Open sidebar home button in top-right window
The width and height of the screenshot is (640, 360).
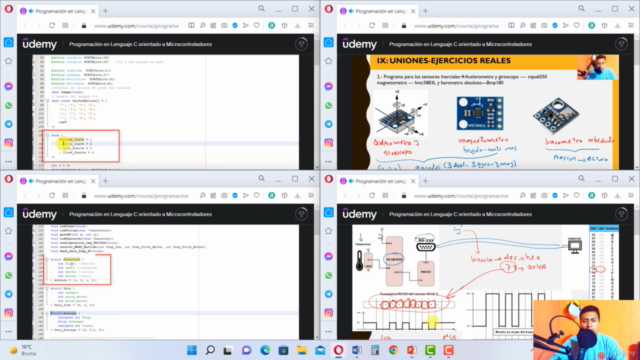click(x=329, y=42)
